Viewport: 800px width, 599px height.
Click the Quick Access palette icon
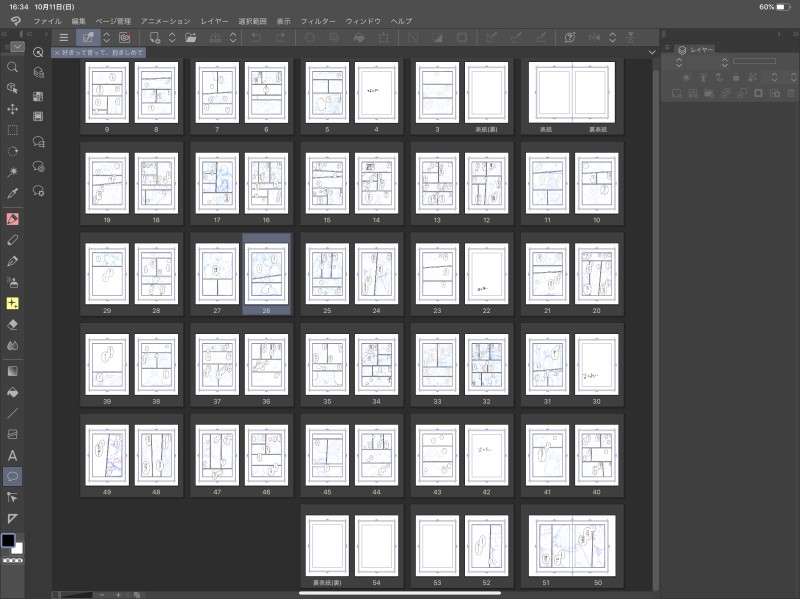(38, 53)
